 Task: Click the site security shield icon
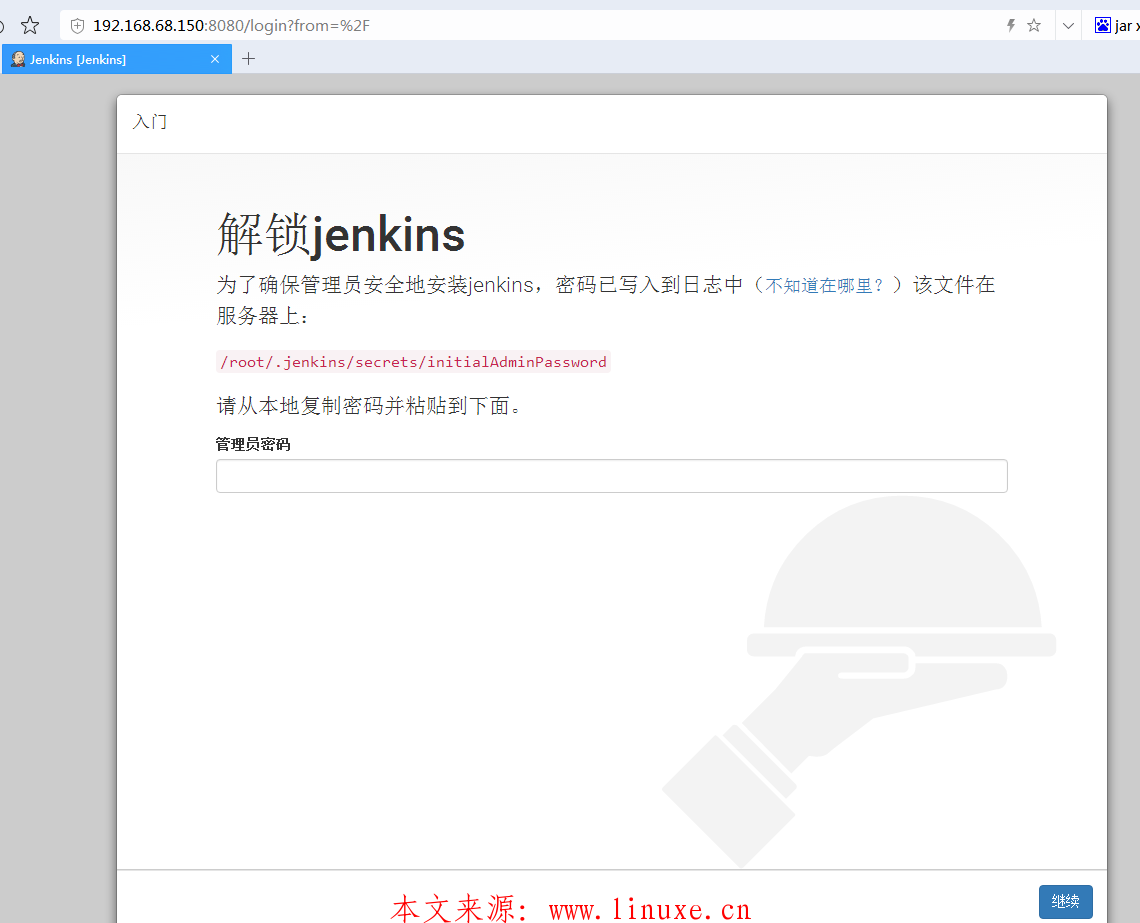(x=77, y=26)
